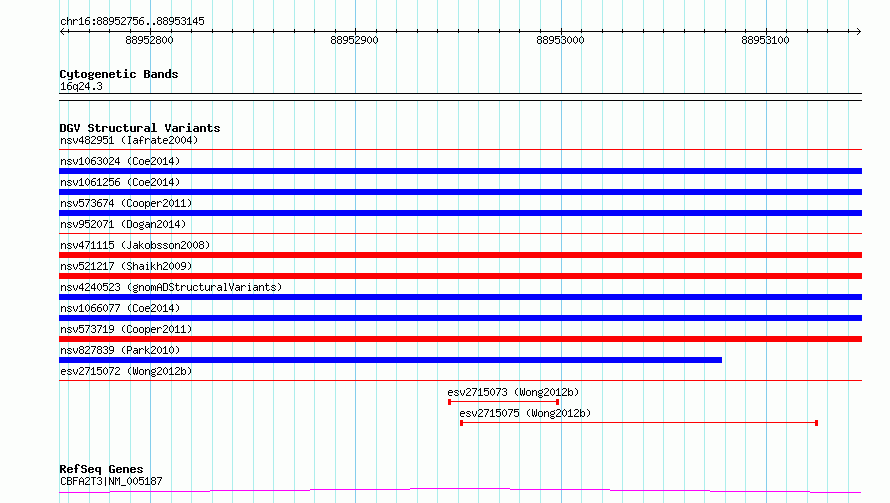The height and width of the screenshot is (503, 890).
Task: Click the left arrow of the coordinate ruler
Action: pyautogui.click(x=62, y=31)
